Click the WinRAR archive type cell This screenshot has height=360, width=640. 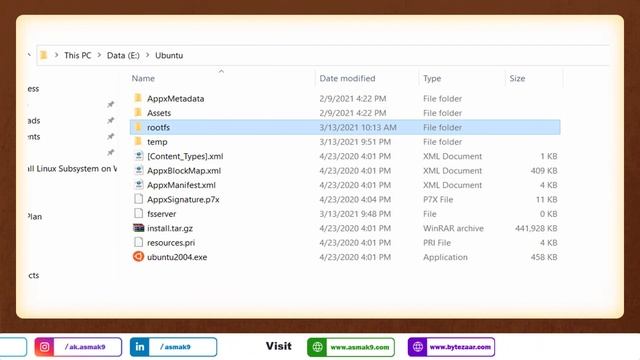(453, 228)
